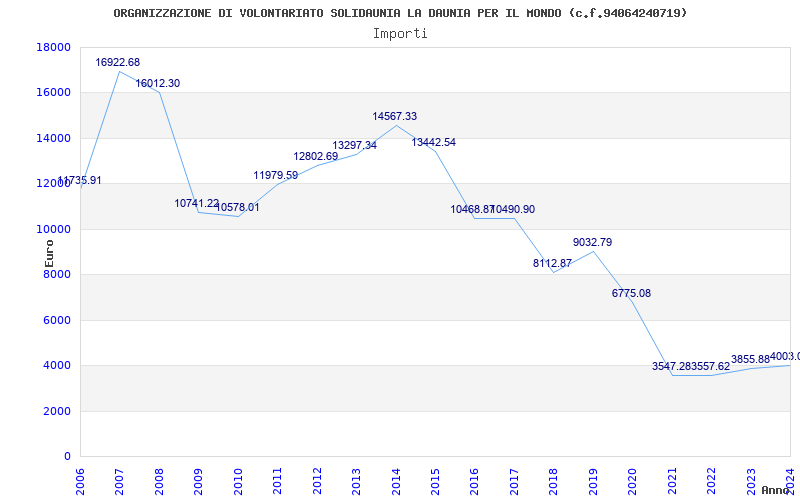The height and width of the screenshot is (500, 800).
Task: Click the 9032.79 value label
Action: pyautogui.click(x=592, y=242)
